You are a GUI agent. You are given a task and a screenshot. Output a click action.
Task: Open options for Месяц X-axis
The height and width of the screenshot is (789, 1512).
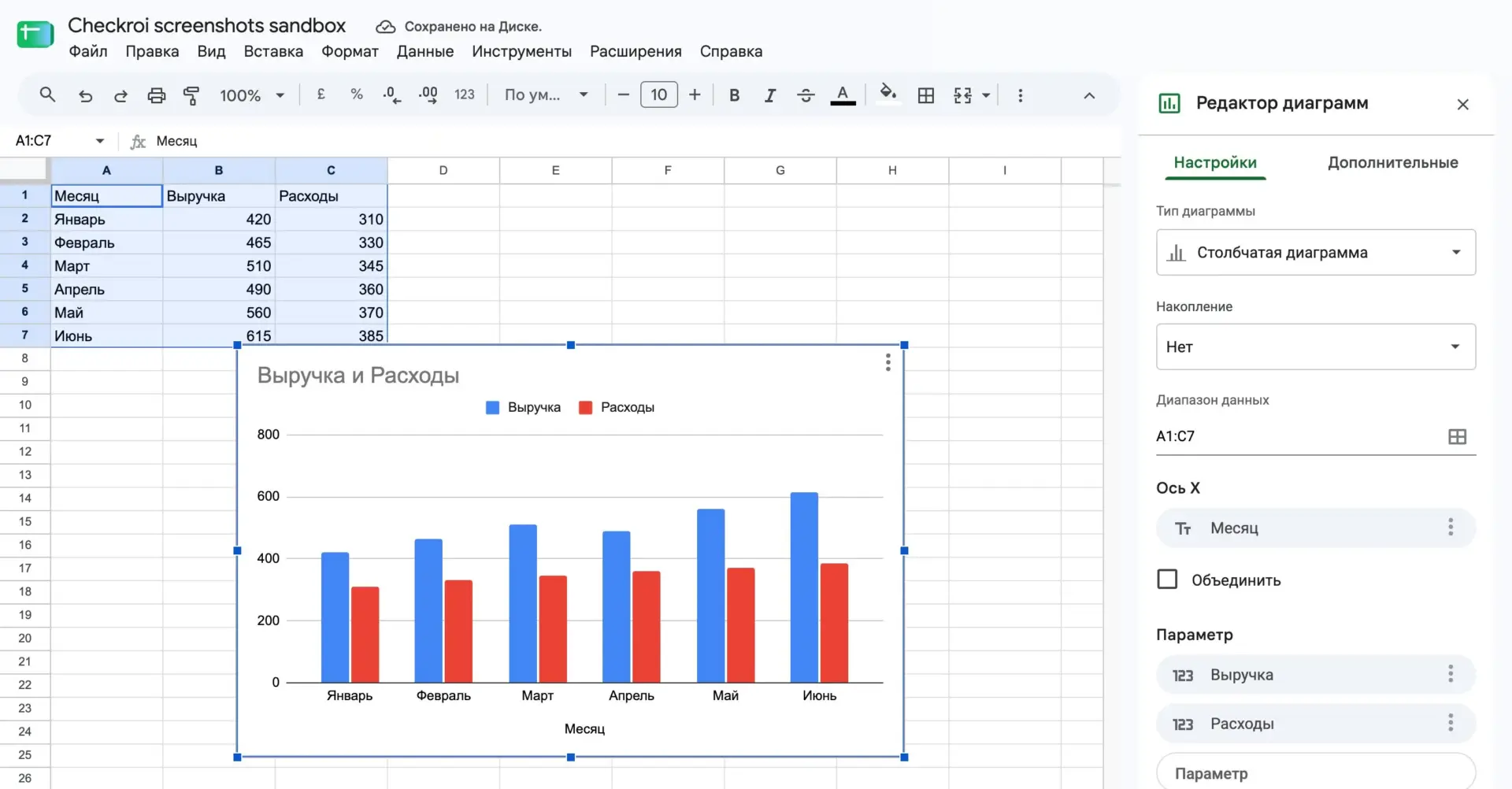click(1450, 528)
